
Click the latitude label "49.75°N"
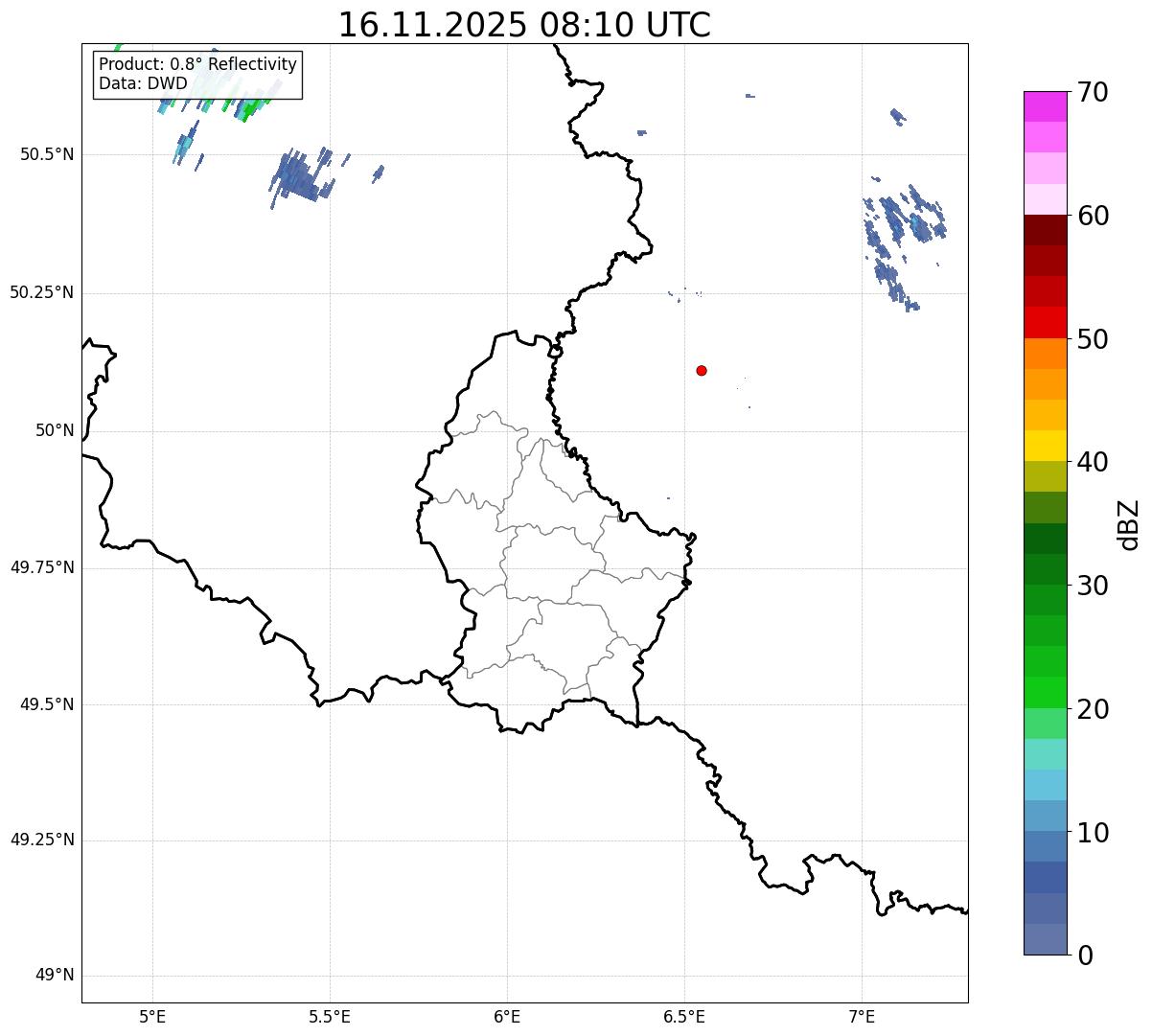click(41, 567)
